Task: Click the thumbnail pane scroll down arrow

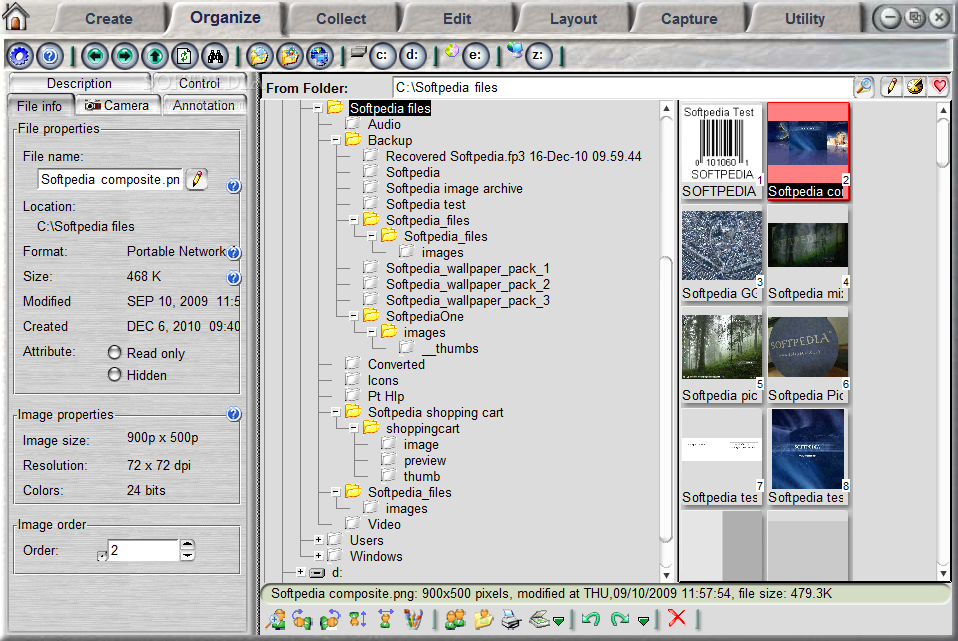Action: click(x=943, y=573)
